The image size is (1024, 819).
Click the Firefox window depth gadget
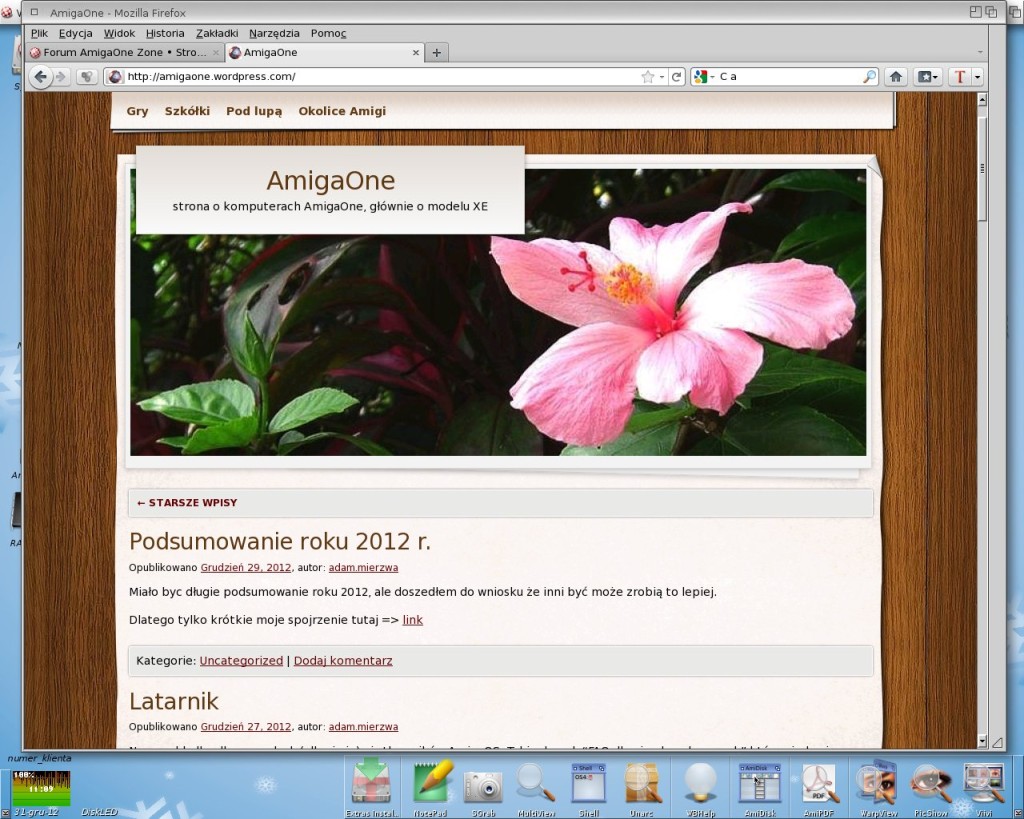point(991,12)
